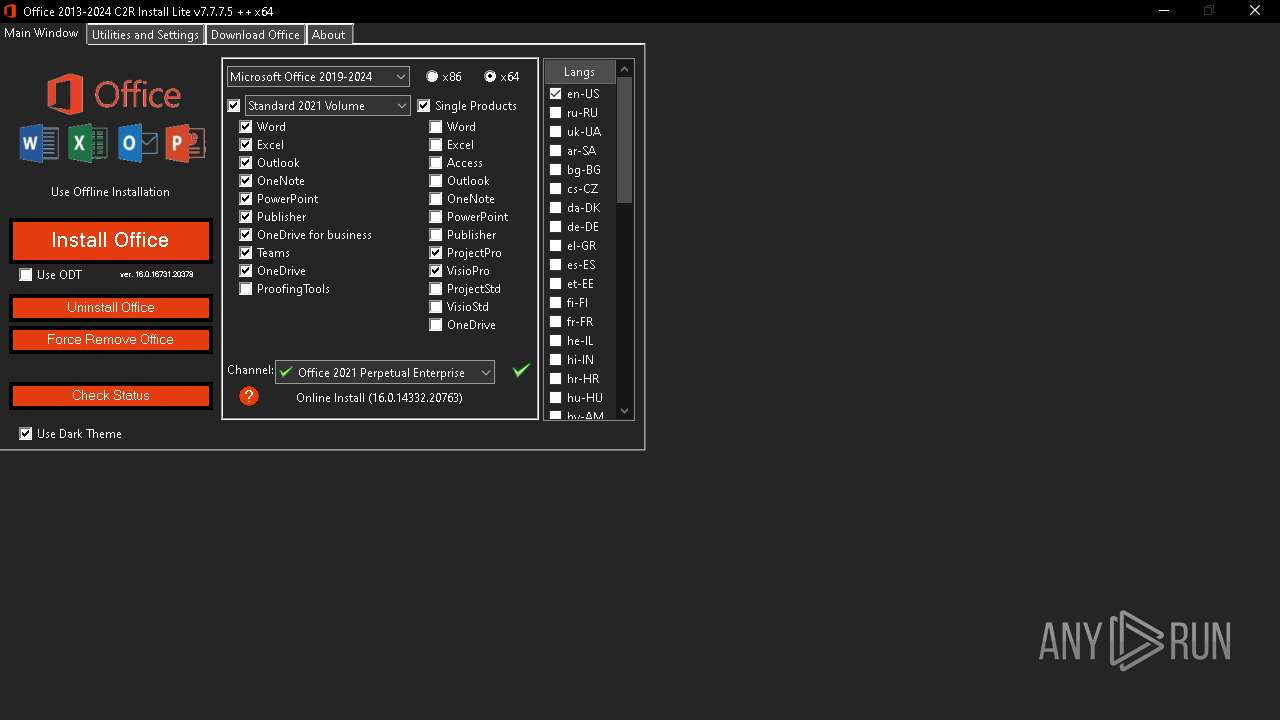The image size is (1280, 720).
Task: Open the Standard 2021 Volume edition dropdown
Action: pos(328,105)
